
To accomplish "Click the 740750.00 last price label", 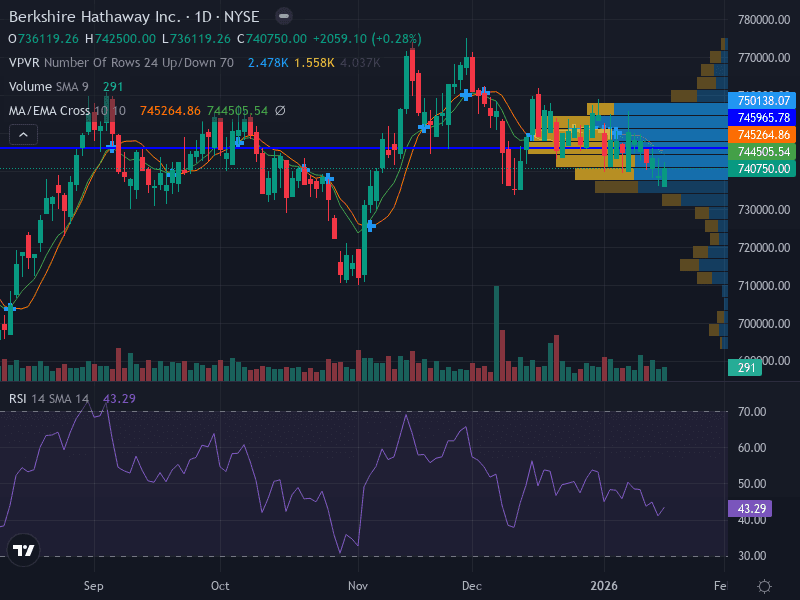I will click(x=762, y=168).
